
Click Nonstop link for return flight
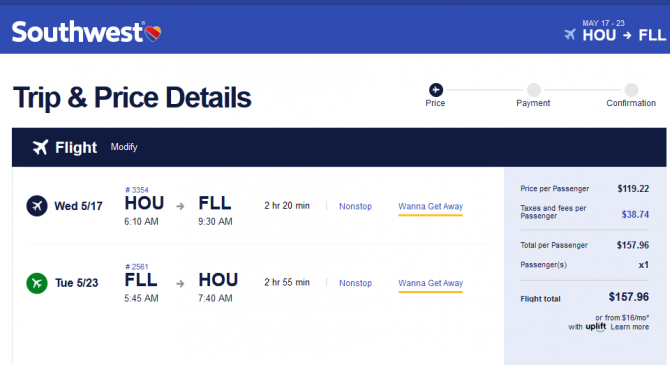pyautogui.click(x=356, y=283)
